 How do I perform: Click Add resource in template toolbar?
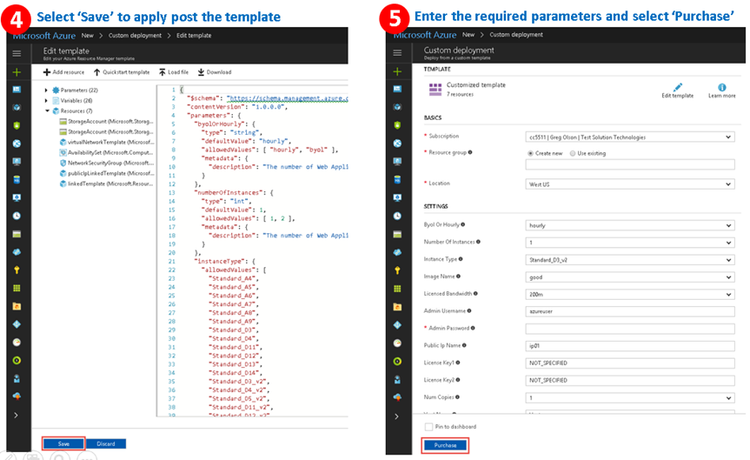[x=64, y=72]
